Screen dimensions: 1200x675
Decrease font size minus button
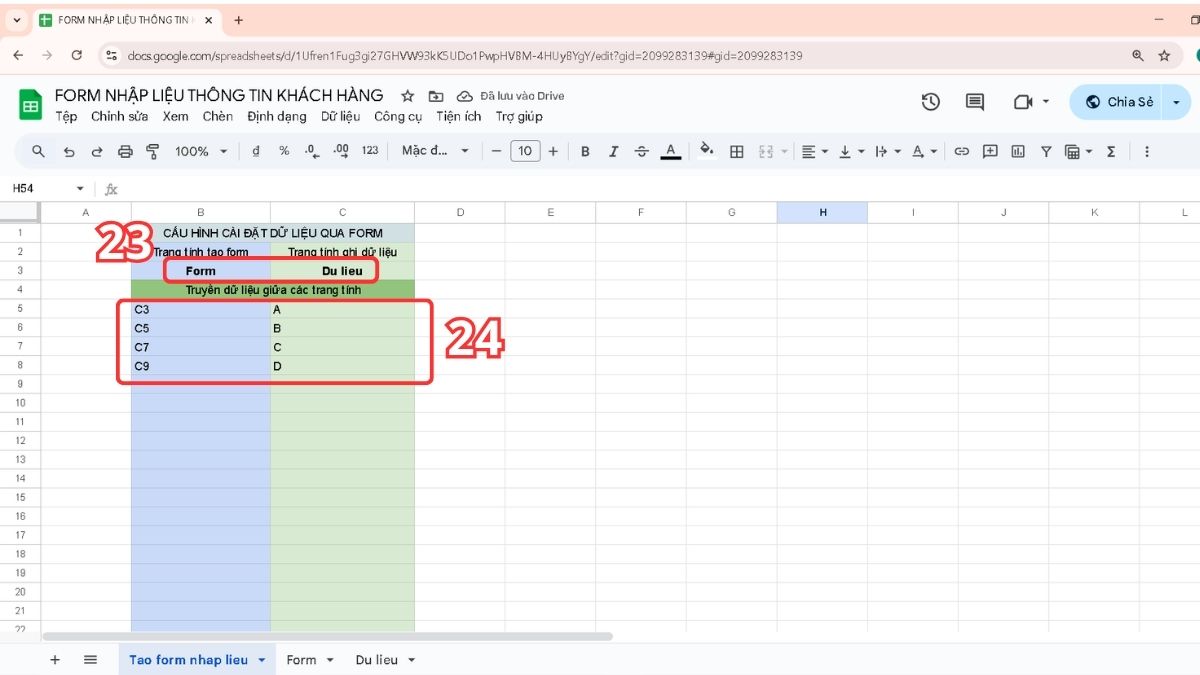[x=496, y=151]
